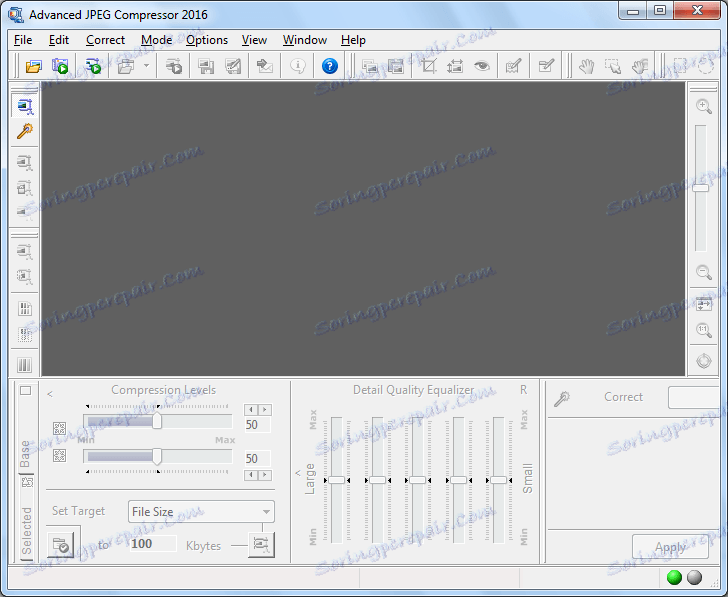The width and height of the screenshot is (728, 597).
Task: Click the gray status indicator light
Action: coord(695,577)
